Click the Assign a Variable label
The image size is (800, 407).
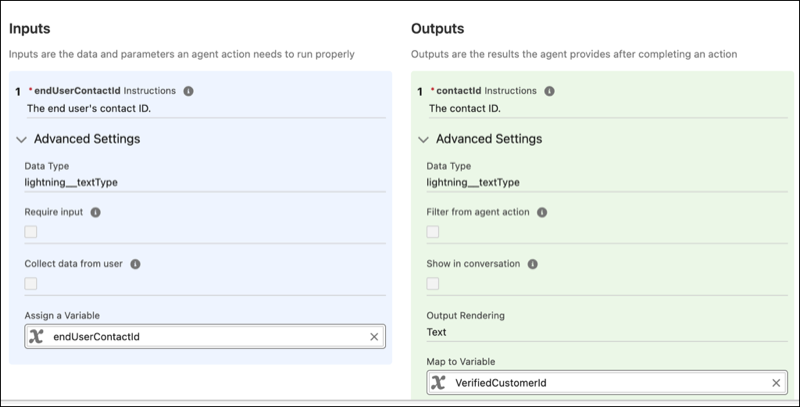pyautogui.click(x=62, y=316)
